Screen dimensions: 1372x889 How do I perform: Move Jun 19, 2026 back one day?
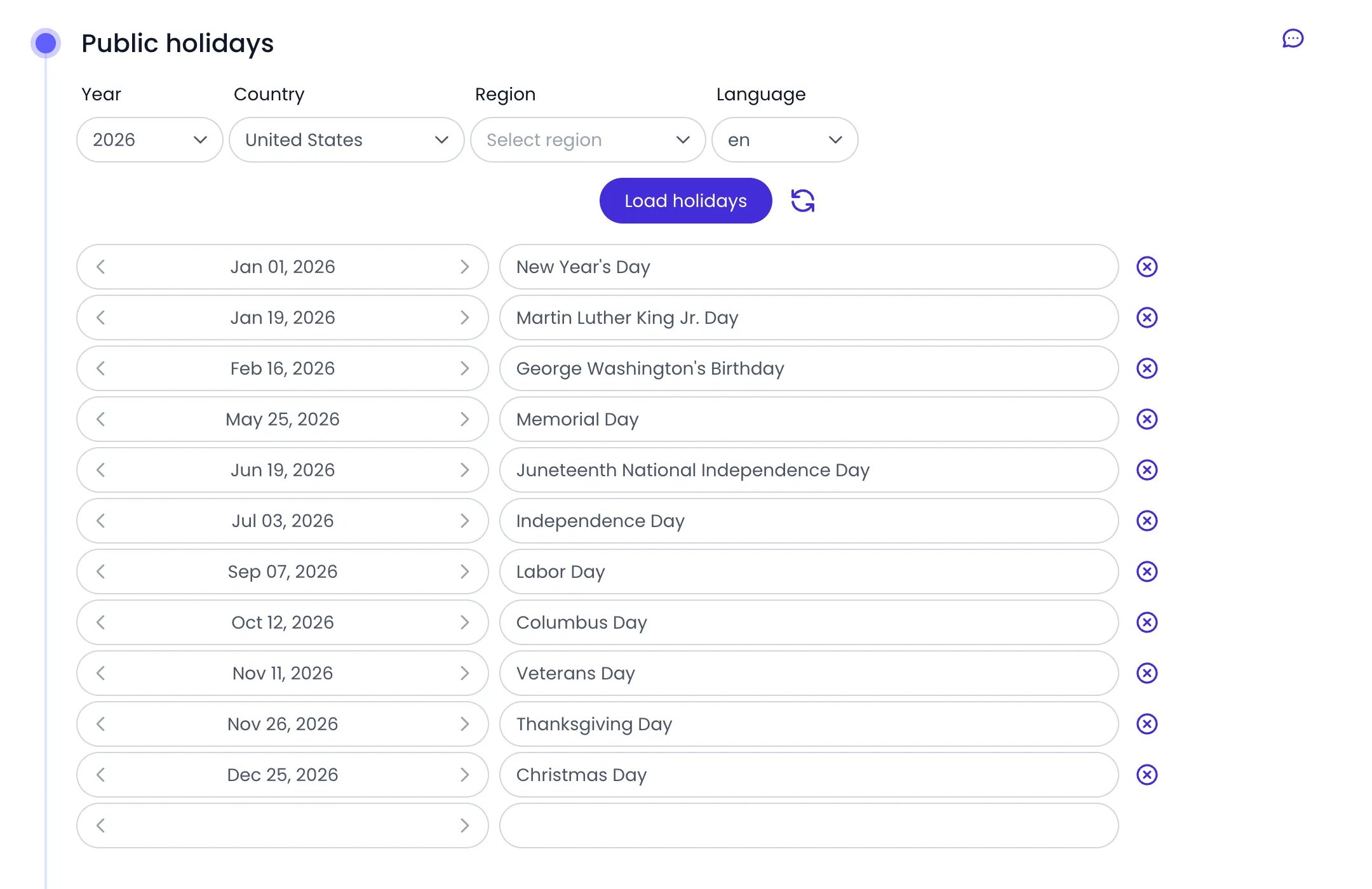coord(100,470)
